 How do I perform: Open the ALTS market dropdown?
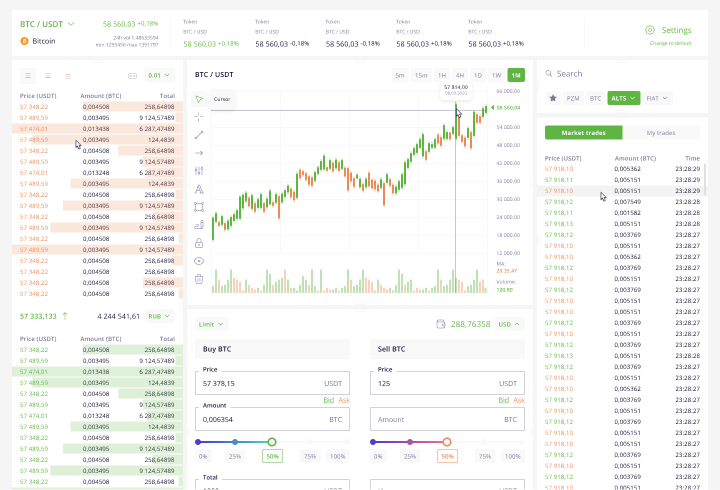click(x=625, y=98)
